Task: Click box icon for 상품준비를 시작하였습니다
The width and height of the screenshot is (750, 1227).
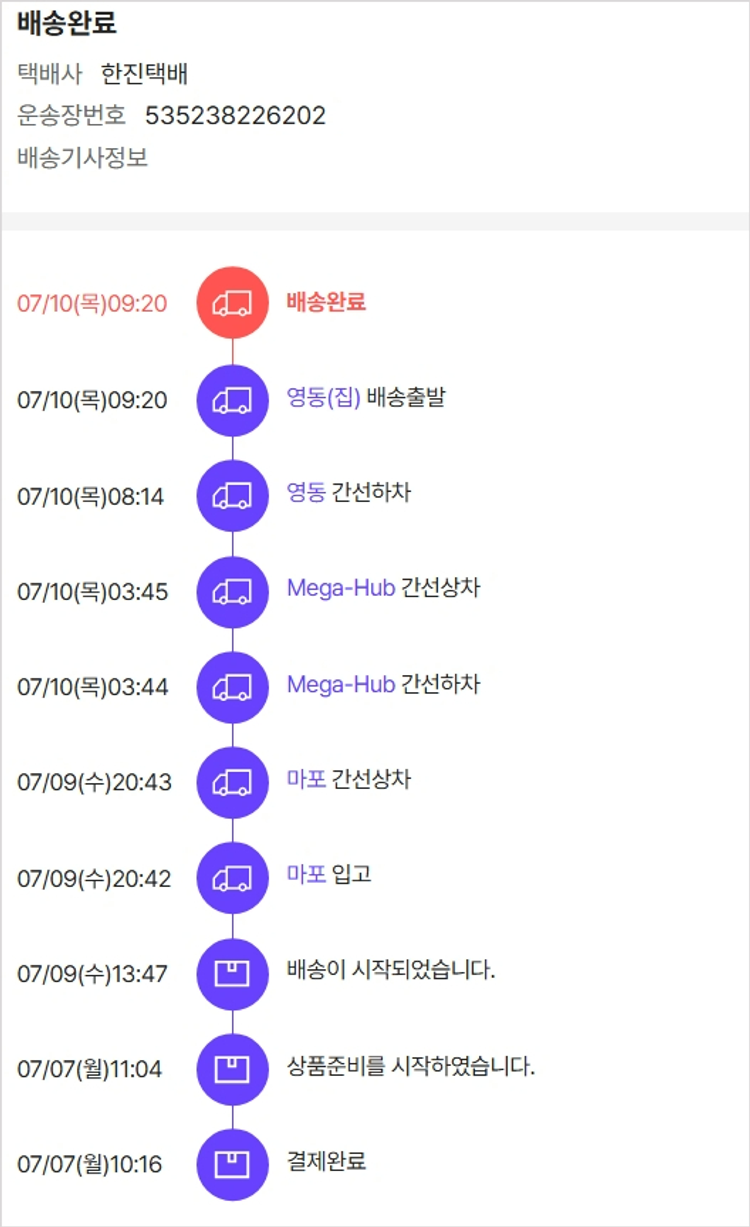Action: pos(233,1069)
